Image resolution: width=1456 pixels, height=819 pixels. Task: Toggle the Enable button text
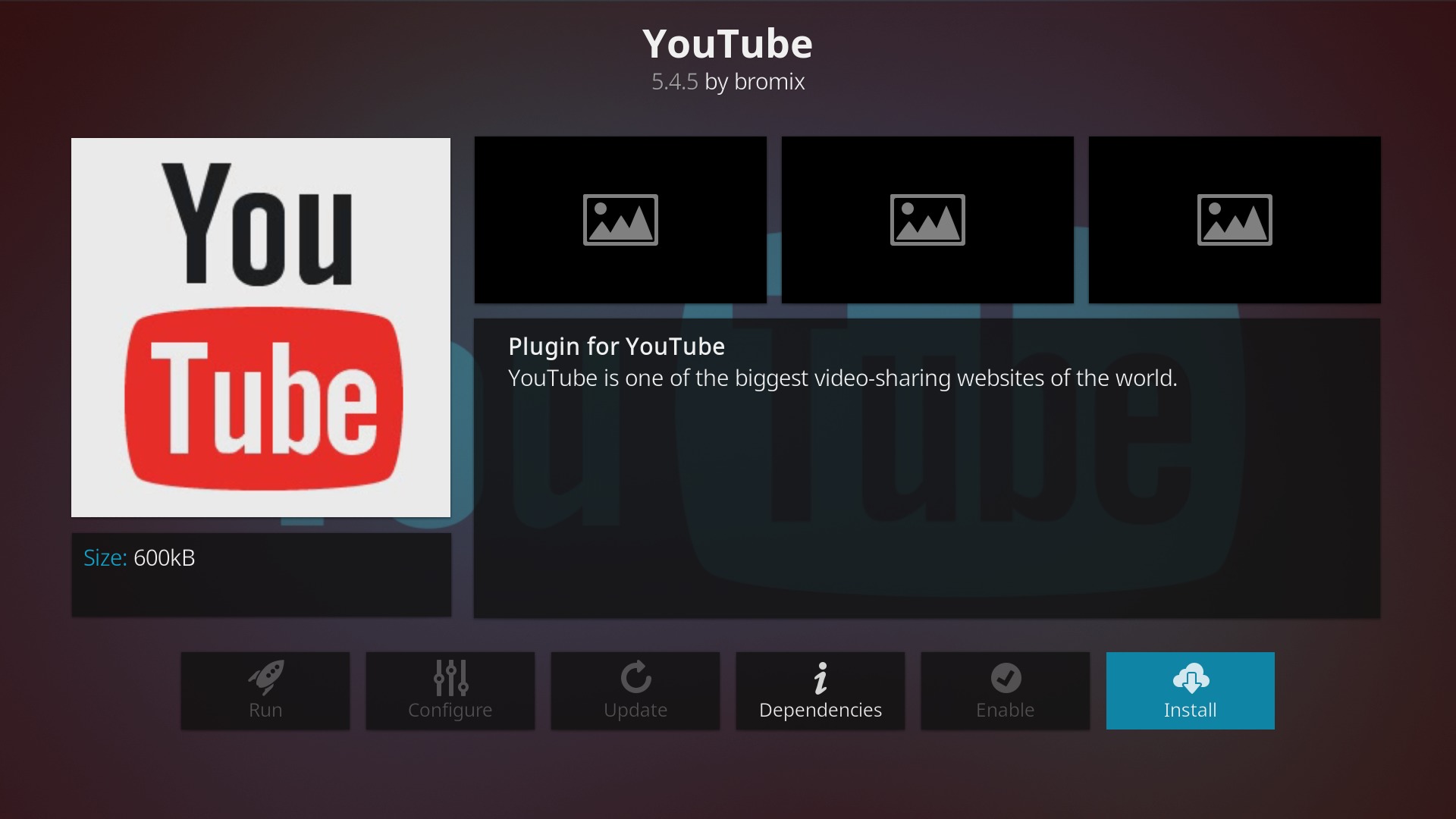point(1006,711)
